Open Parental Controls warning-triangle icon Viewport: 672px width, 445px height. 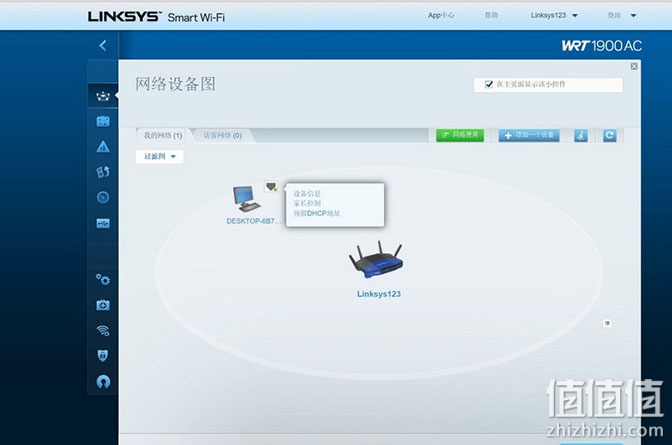click(x=103, y=147)
